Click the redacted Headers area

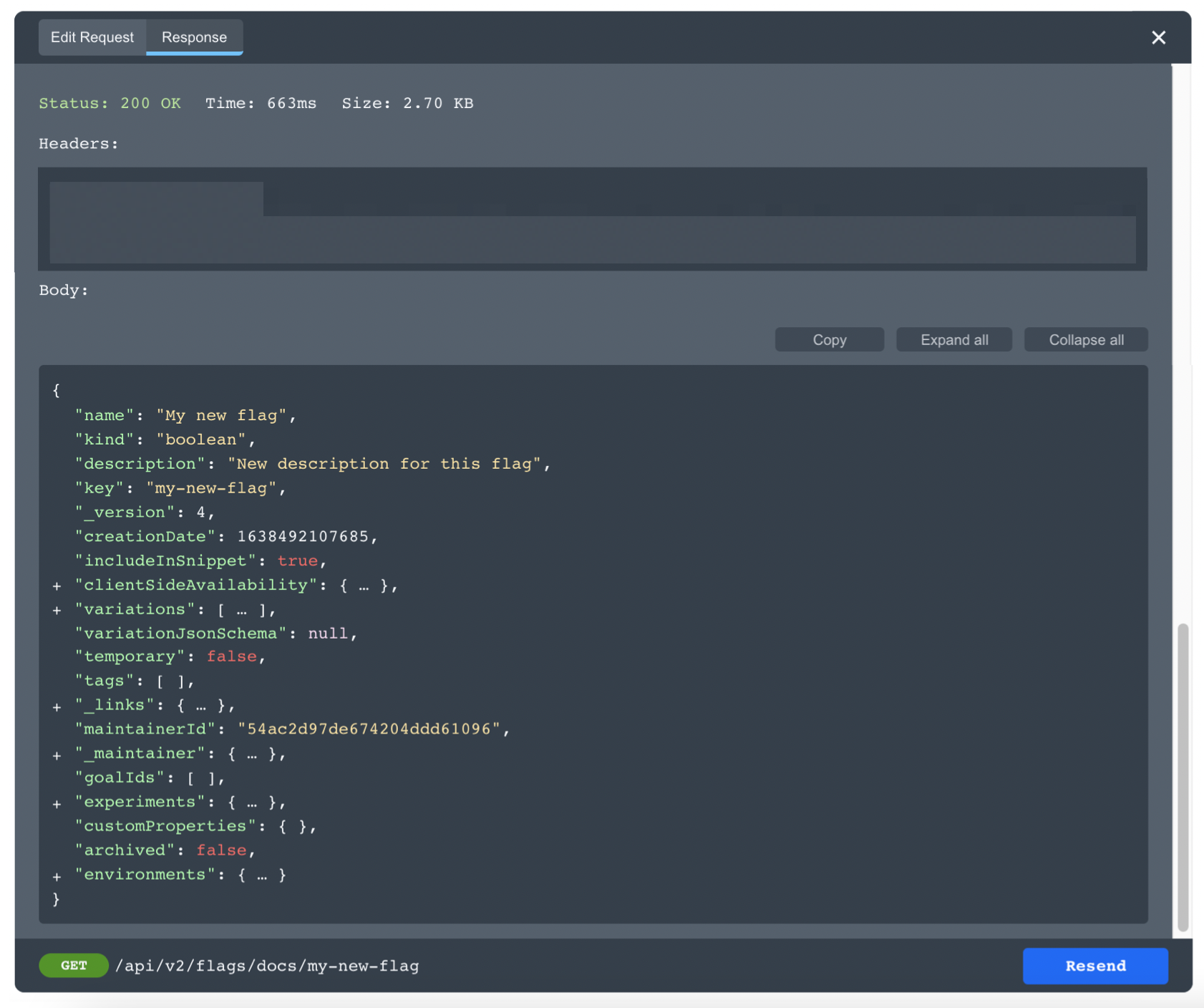593,220
